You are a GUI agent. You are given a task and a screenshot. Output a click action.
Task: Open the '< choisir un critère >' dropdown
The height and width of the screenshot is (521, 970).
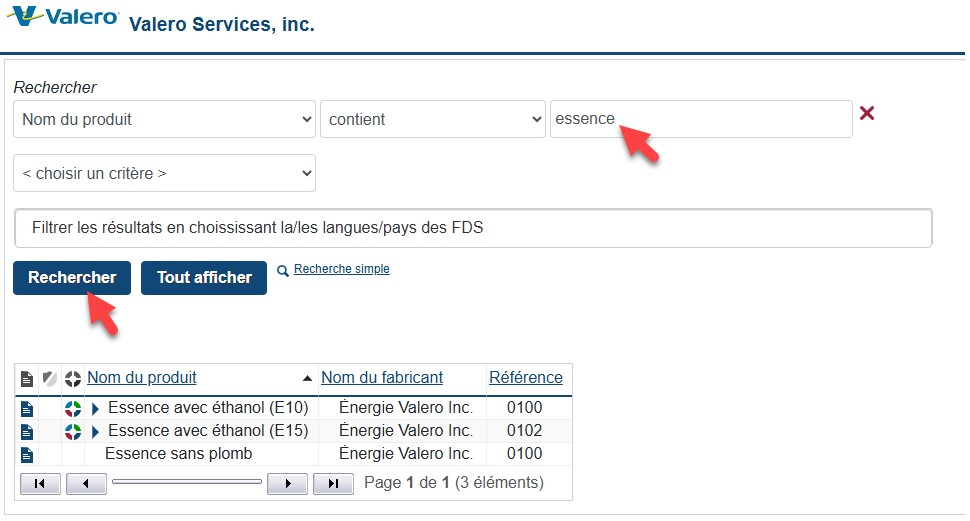[164, 173]
